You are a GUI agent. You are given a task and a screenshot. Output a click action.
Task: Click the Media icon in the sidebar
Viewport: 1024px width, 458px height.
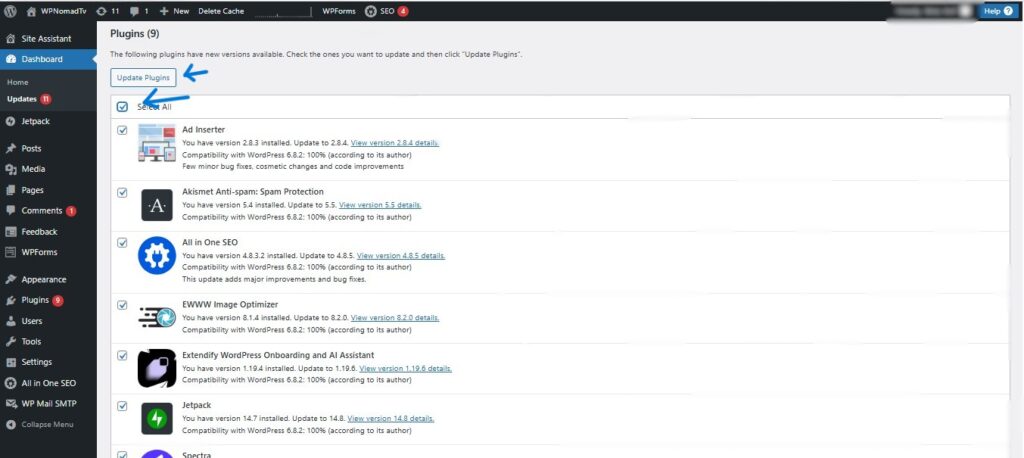click(10, 169)
